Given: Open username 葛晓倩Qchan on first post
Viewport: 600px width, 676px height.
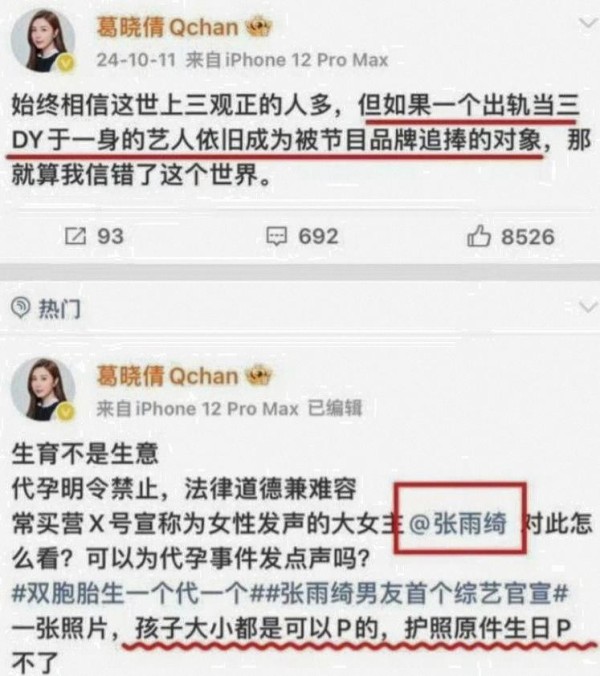Looking at the screenshot, I should click(167, 27).
